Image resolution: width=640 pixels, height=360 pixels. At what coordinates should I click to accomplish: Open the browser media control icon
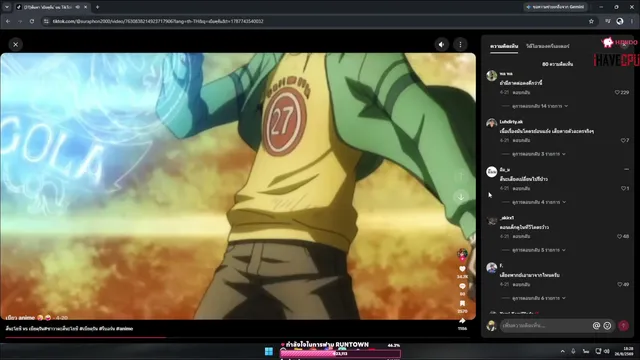click(x=608, y=21)
